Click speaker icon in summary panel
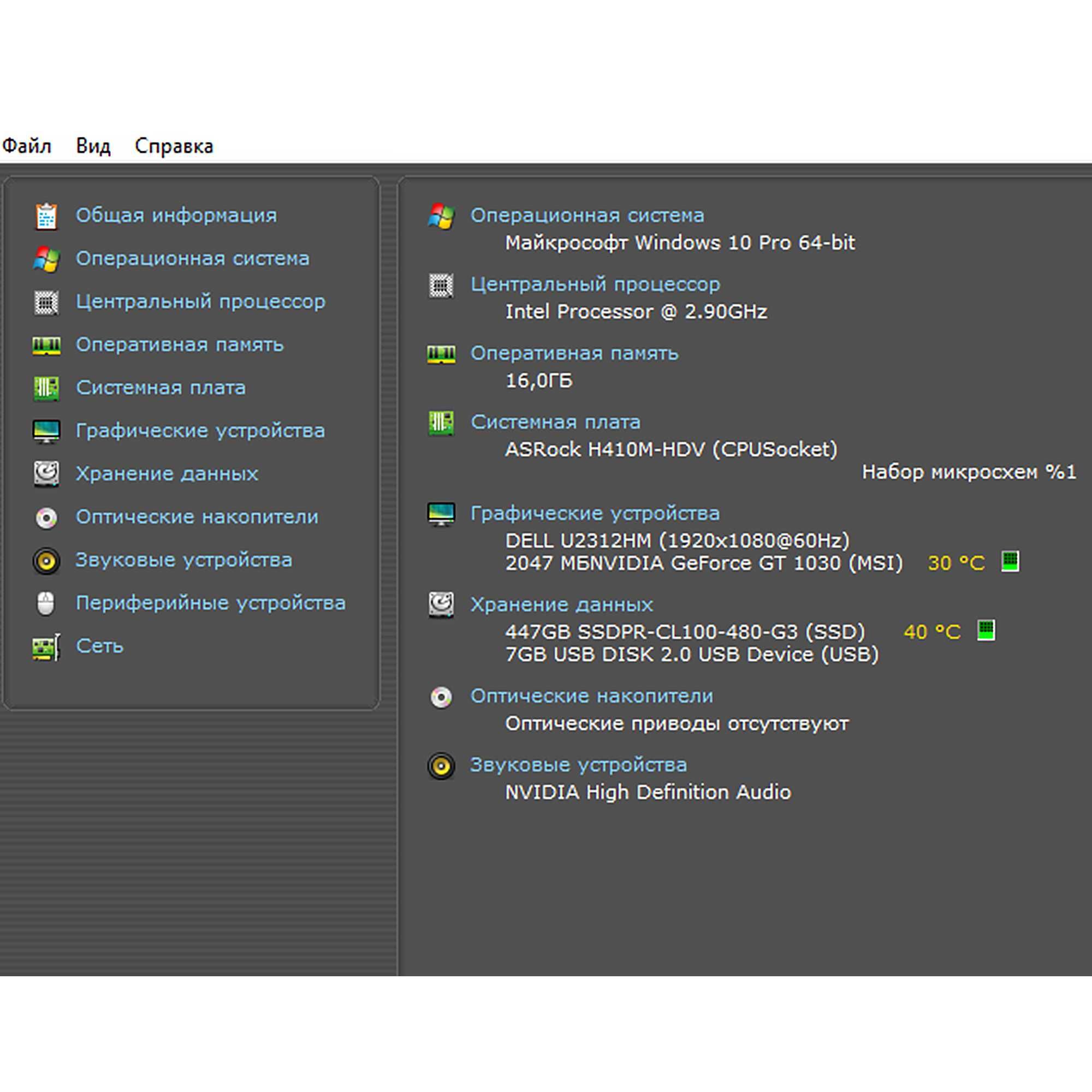 tap(441, 766)
